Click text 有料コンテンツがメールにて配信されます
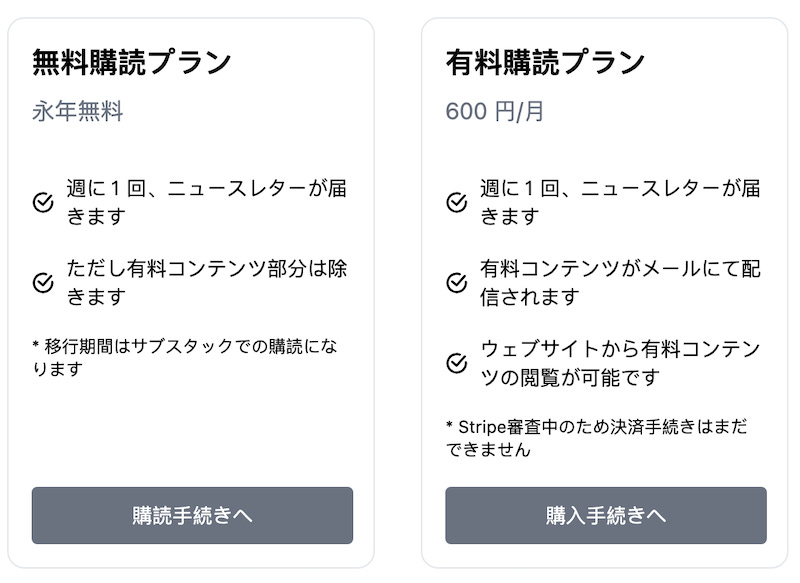800x583 pixels. coord(620,283)
